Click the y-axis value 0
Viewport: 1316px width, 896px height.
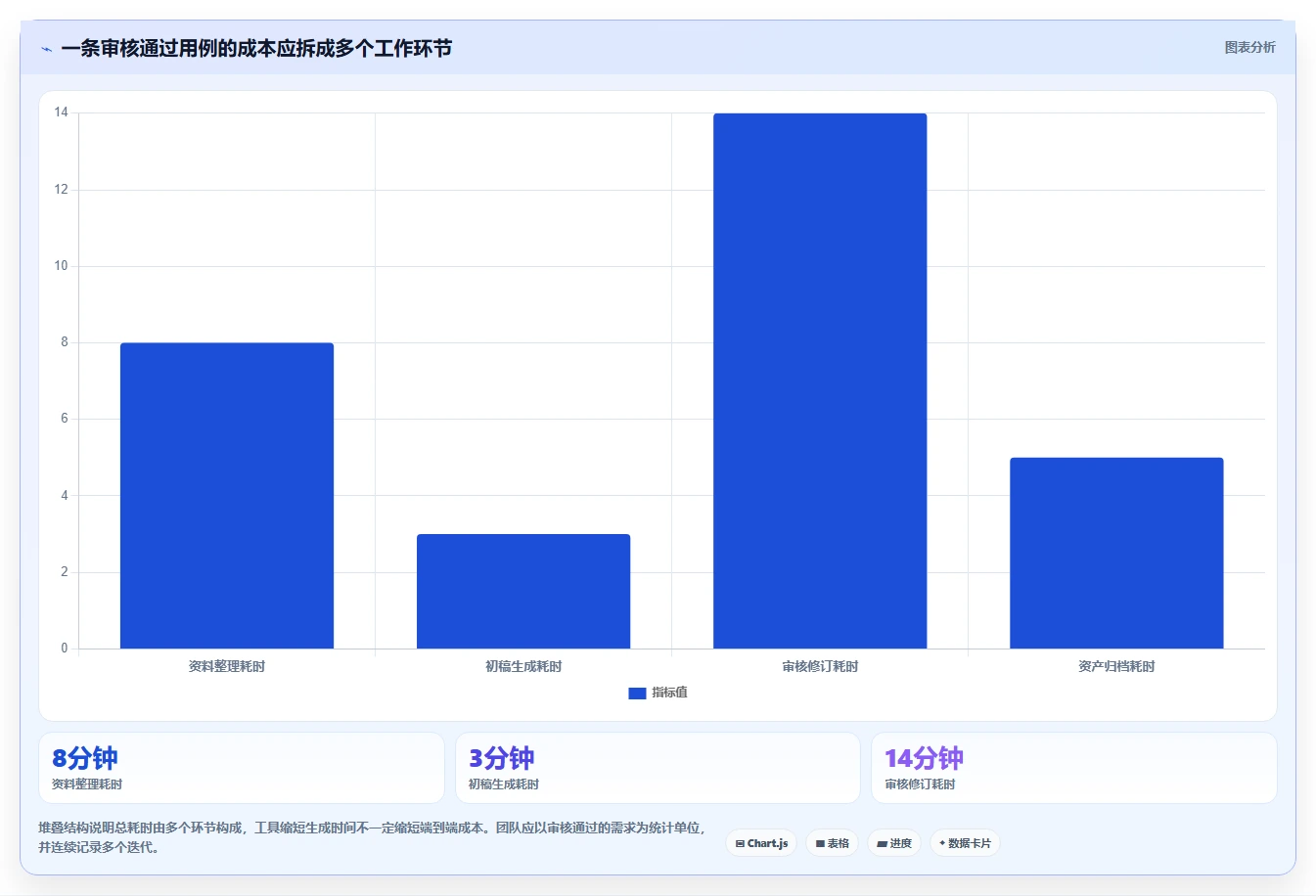pyautogui.click(x=65, y=648)
